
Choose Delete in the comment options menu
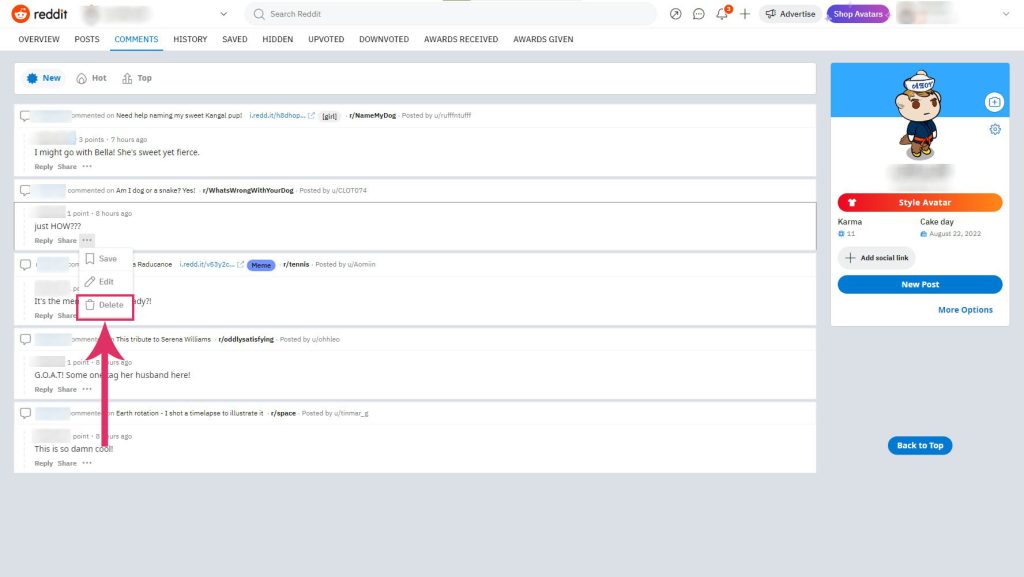[x=105, y=305]
